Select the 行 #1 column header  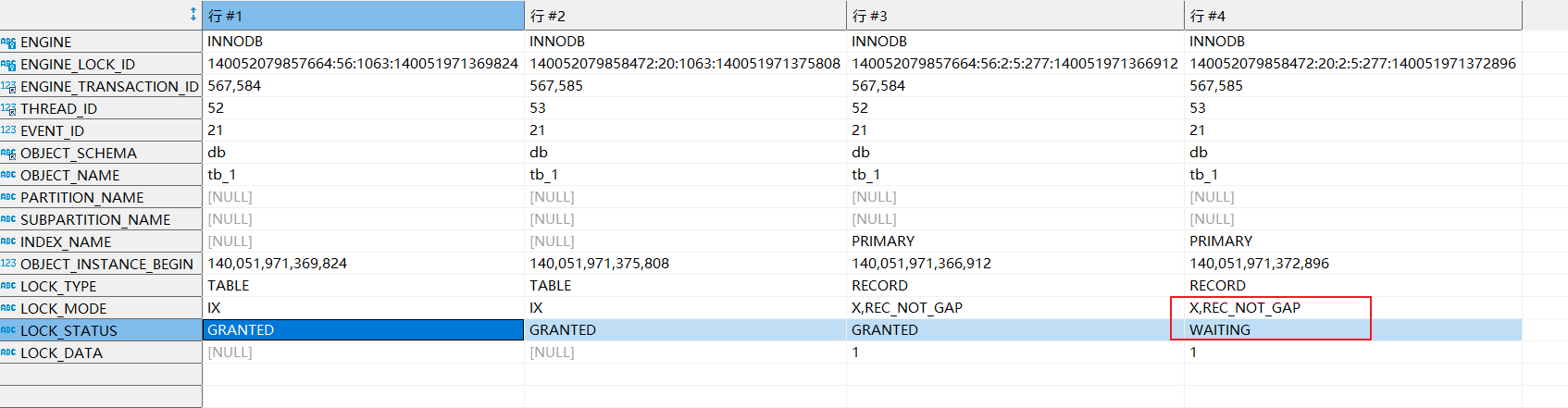pyautogui.click(x=363, y=16)
